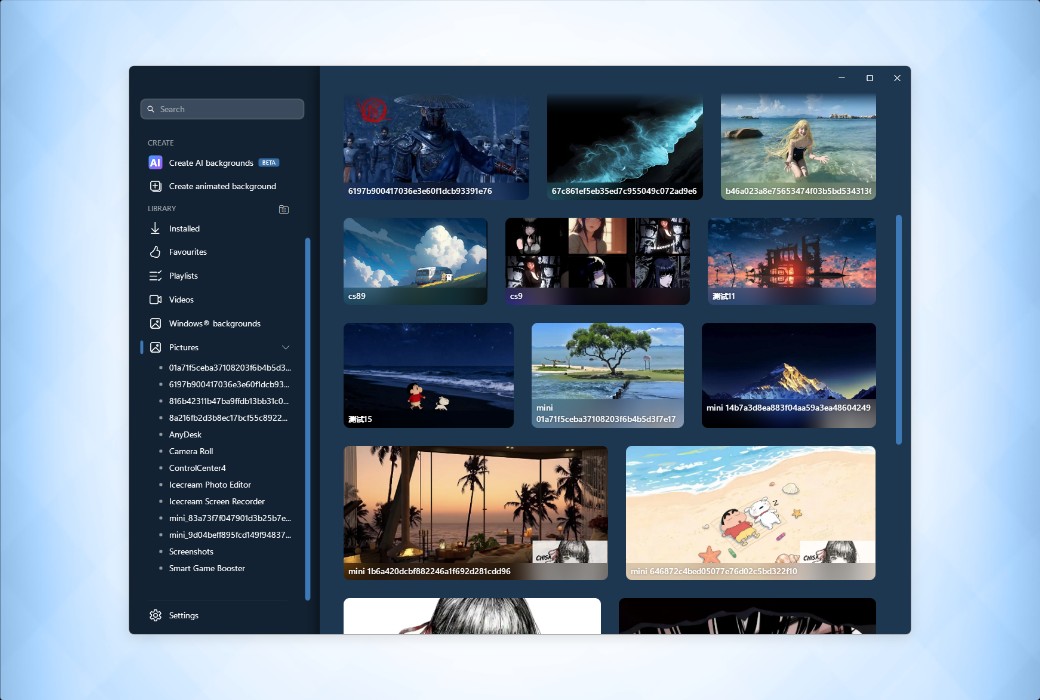The width and height of the screenshot is (1040, 700).
Task: Open folder mini_83a73f7f047901d3b25b7e...
Action: (x=229, y=518)
